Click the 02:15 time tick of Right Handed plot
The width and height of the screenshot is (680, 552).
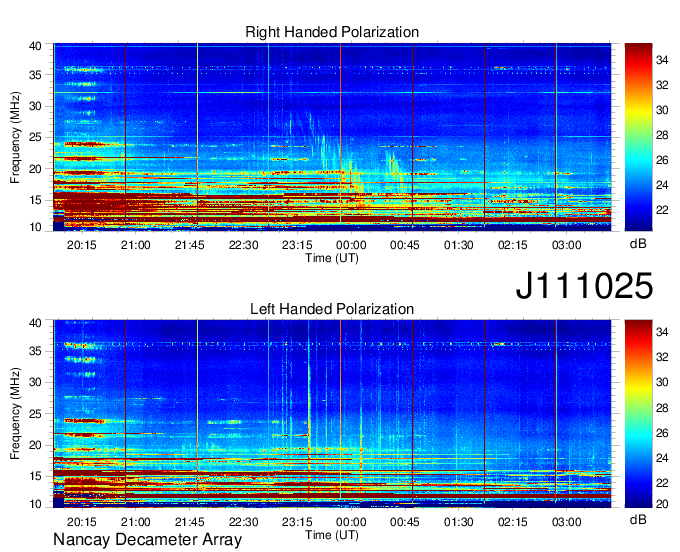513,245
